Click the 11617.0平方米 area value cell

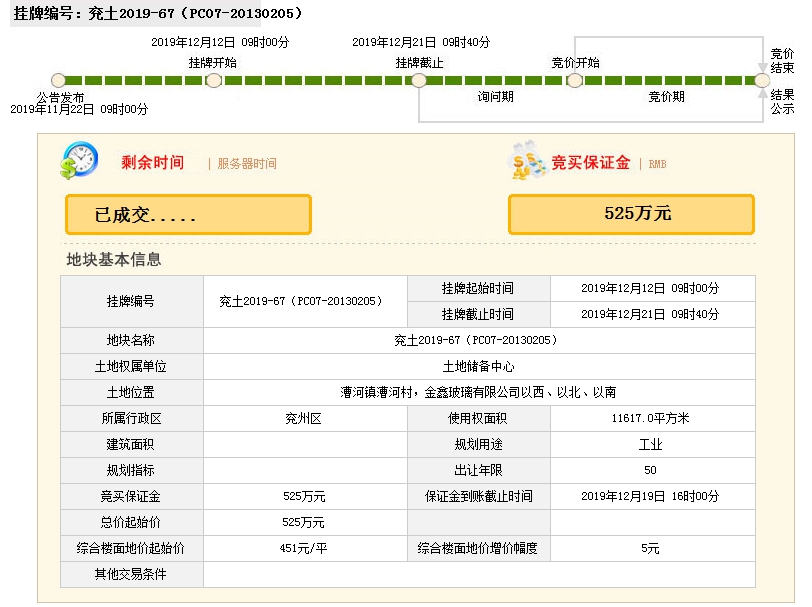pyautogui.click(x=650, y=418)
